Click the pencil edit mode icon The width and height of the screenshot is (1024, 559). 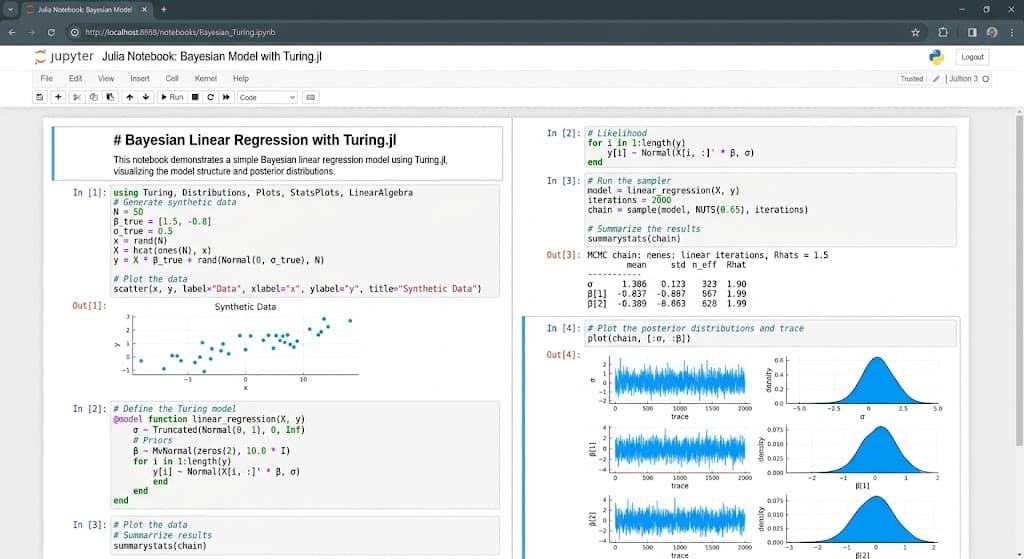click(x=936, y=78)
